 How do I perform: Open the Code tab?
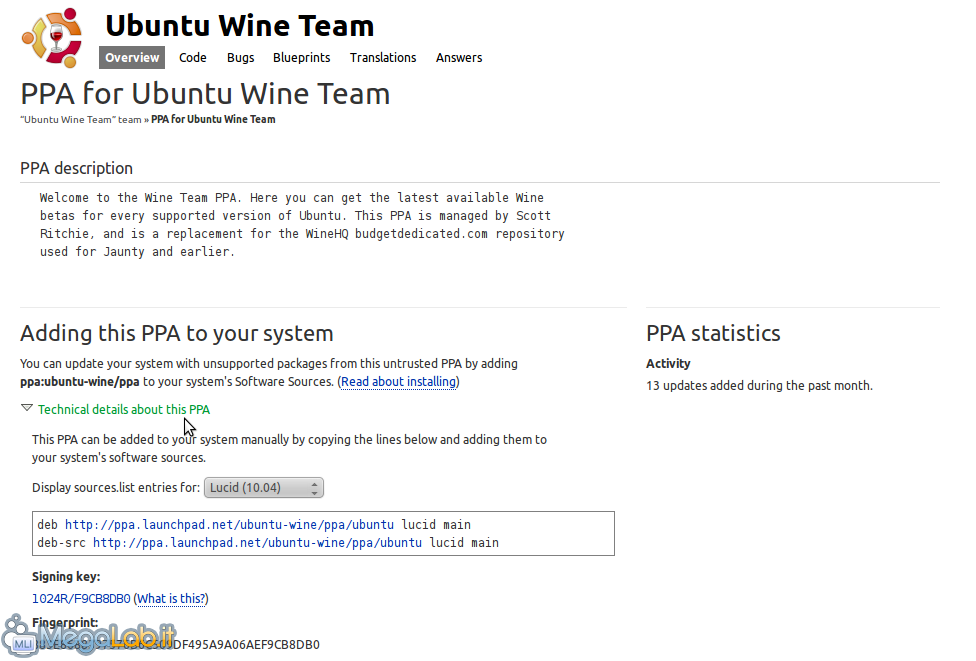pos(193,58)
